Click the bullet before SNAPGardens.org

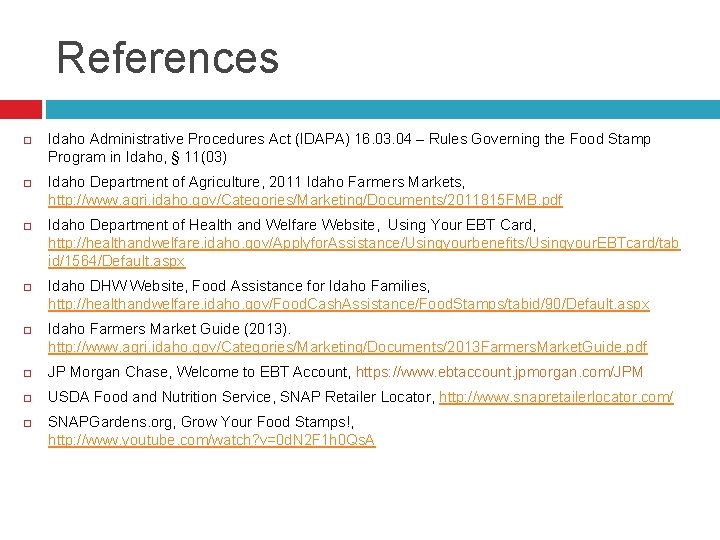tap(28, 423)
